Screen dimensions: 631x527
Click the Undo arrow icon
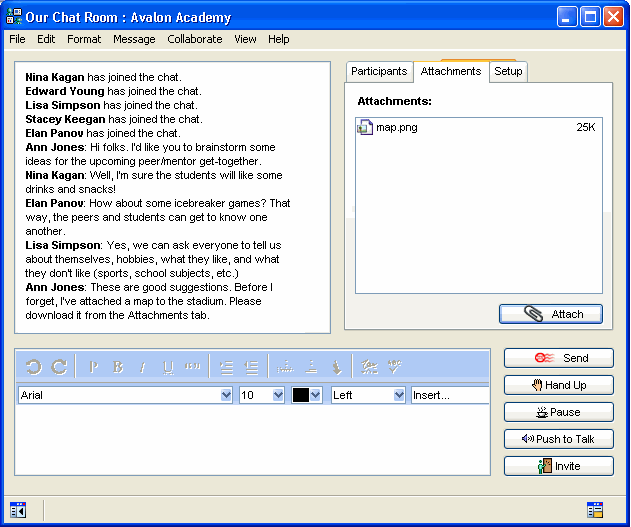[x=33, y=367]
